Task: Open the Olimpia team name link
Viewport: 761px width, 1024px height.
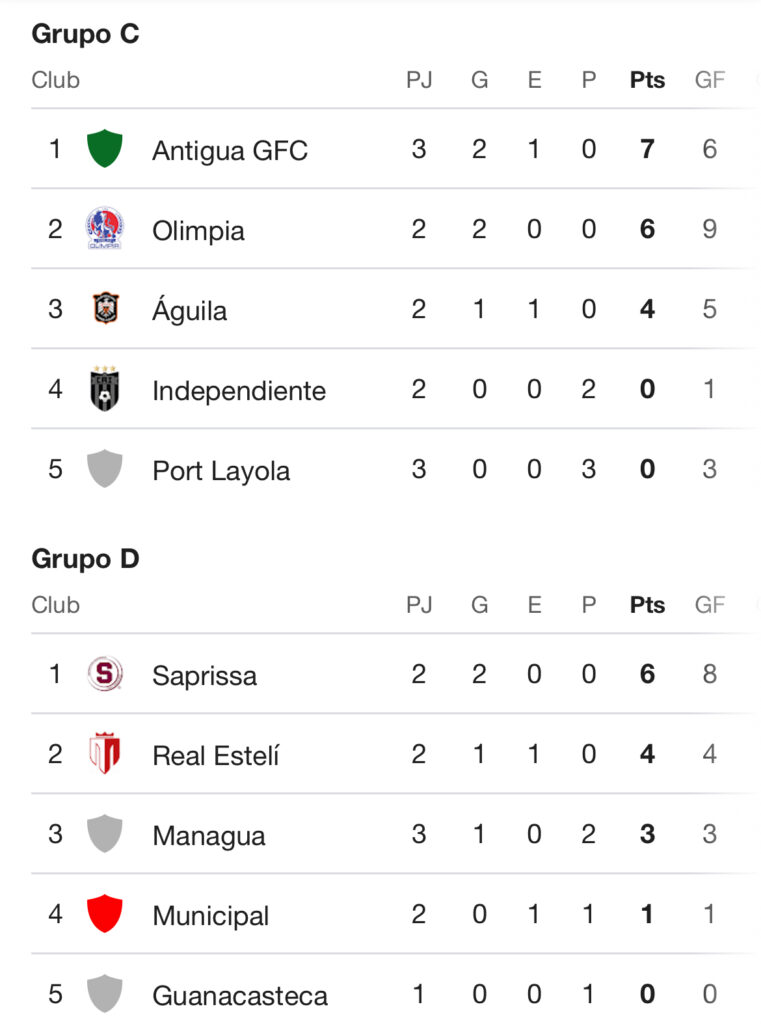Action: (x=198, y=231)
